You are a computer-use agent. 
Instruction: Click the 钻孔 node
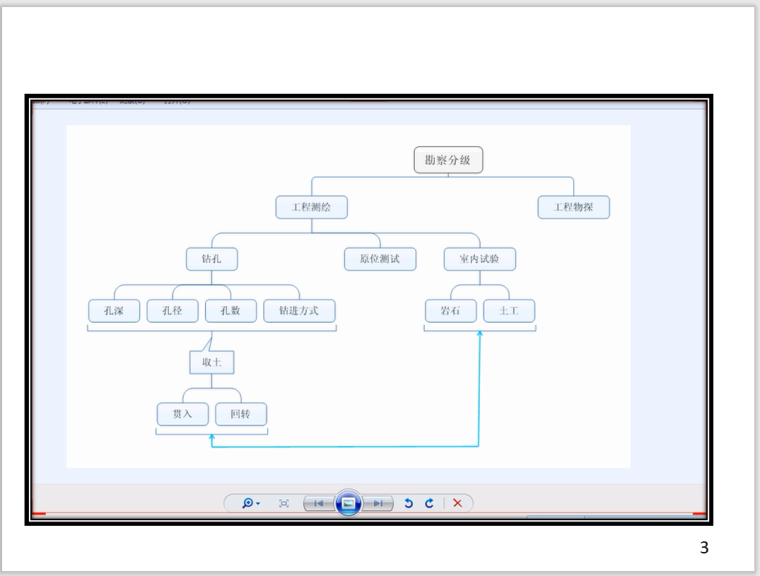click(x=212, y=259)
